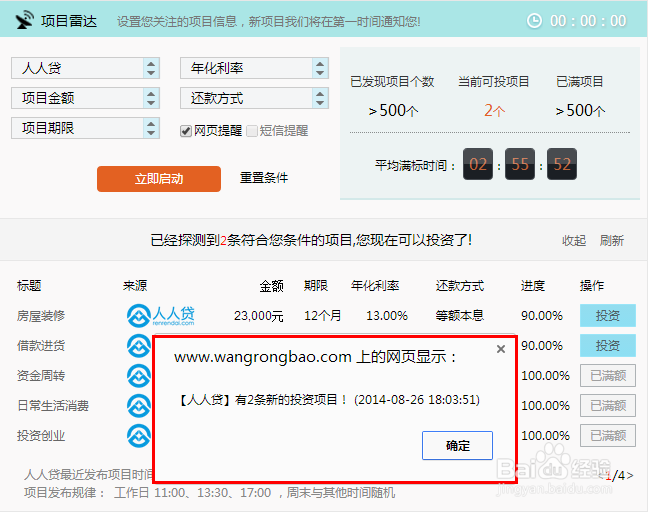Open the 还款方式 dropdown
Viewport: 648px width, 512px height.
(x=254, y=98)
